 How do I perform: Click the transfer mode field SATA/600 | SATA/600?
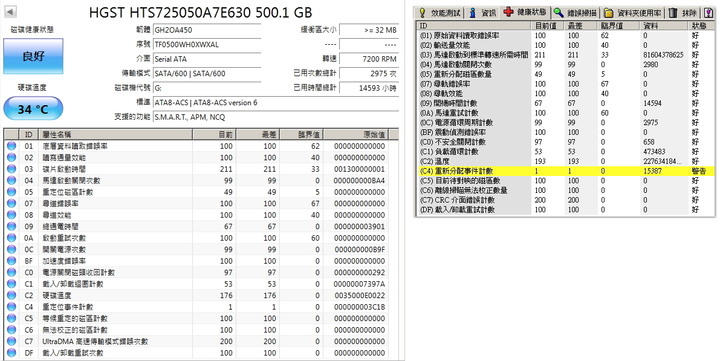[x=207, y=73]
